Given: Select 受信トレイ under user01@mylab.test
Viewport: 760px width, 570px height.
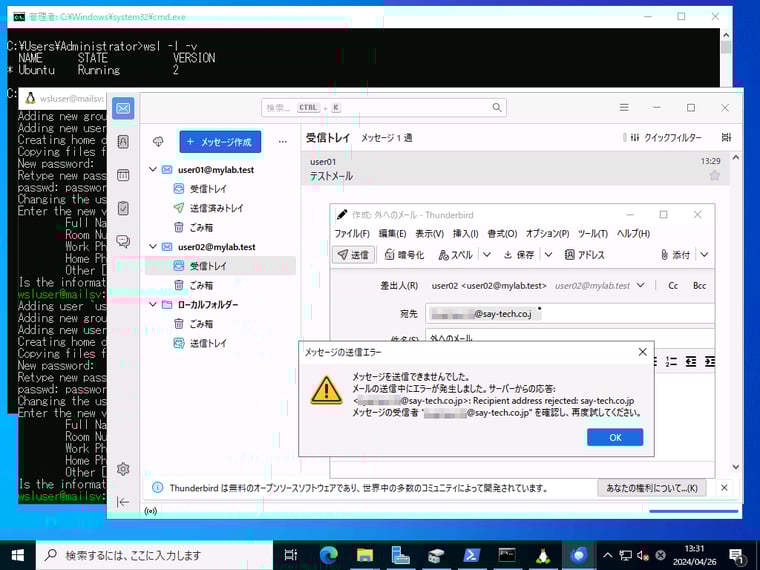Looking at the screenshot, I should (221, 189).
